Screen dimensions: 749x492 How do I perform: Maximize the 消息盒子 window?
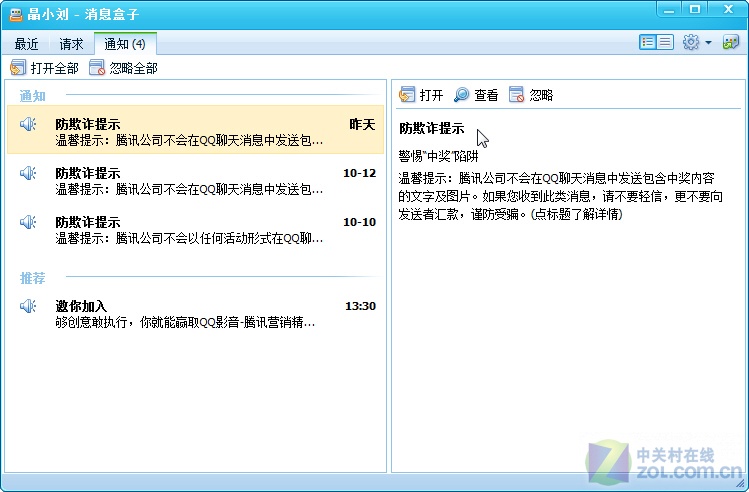(695, 10)
